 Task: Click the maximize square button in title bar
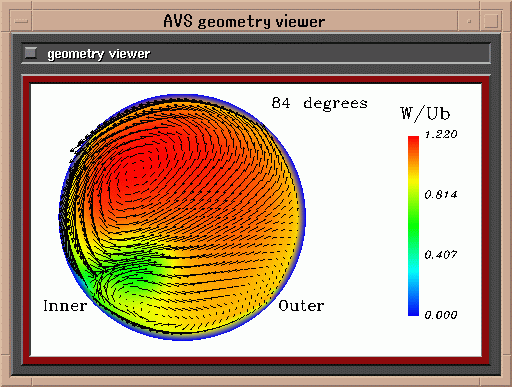pos(491,21)
